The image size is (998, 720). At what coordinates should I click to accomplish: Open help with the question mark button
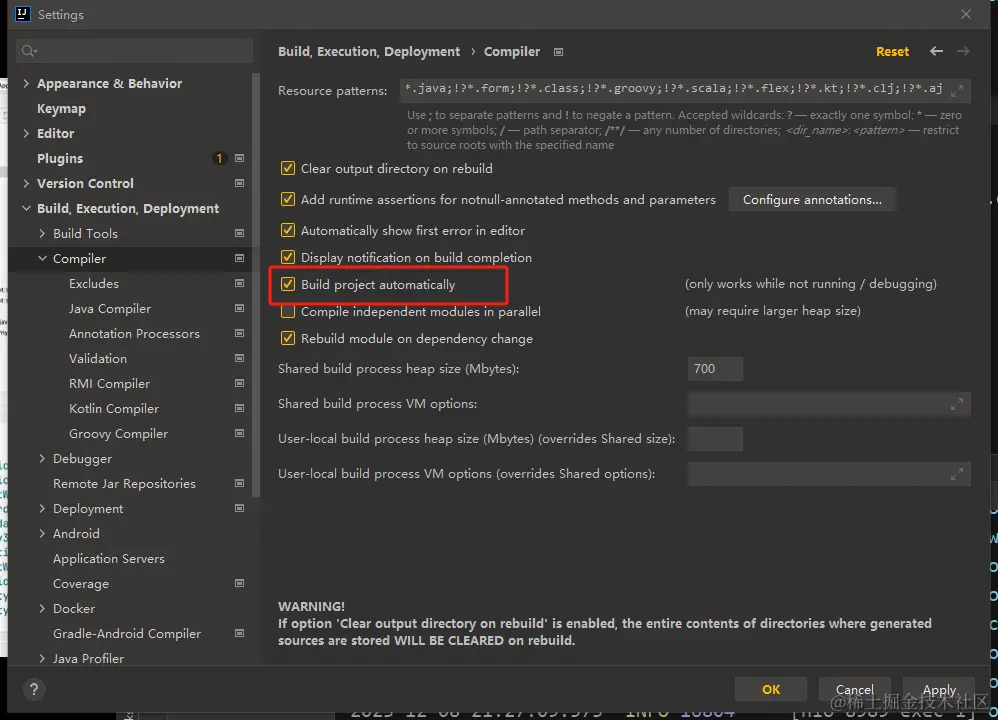pos(34,689)
